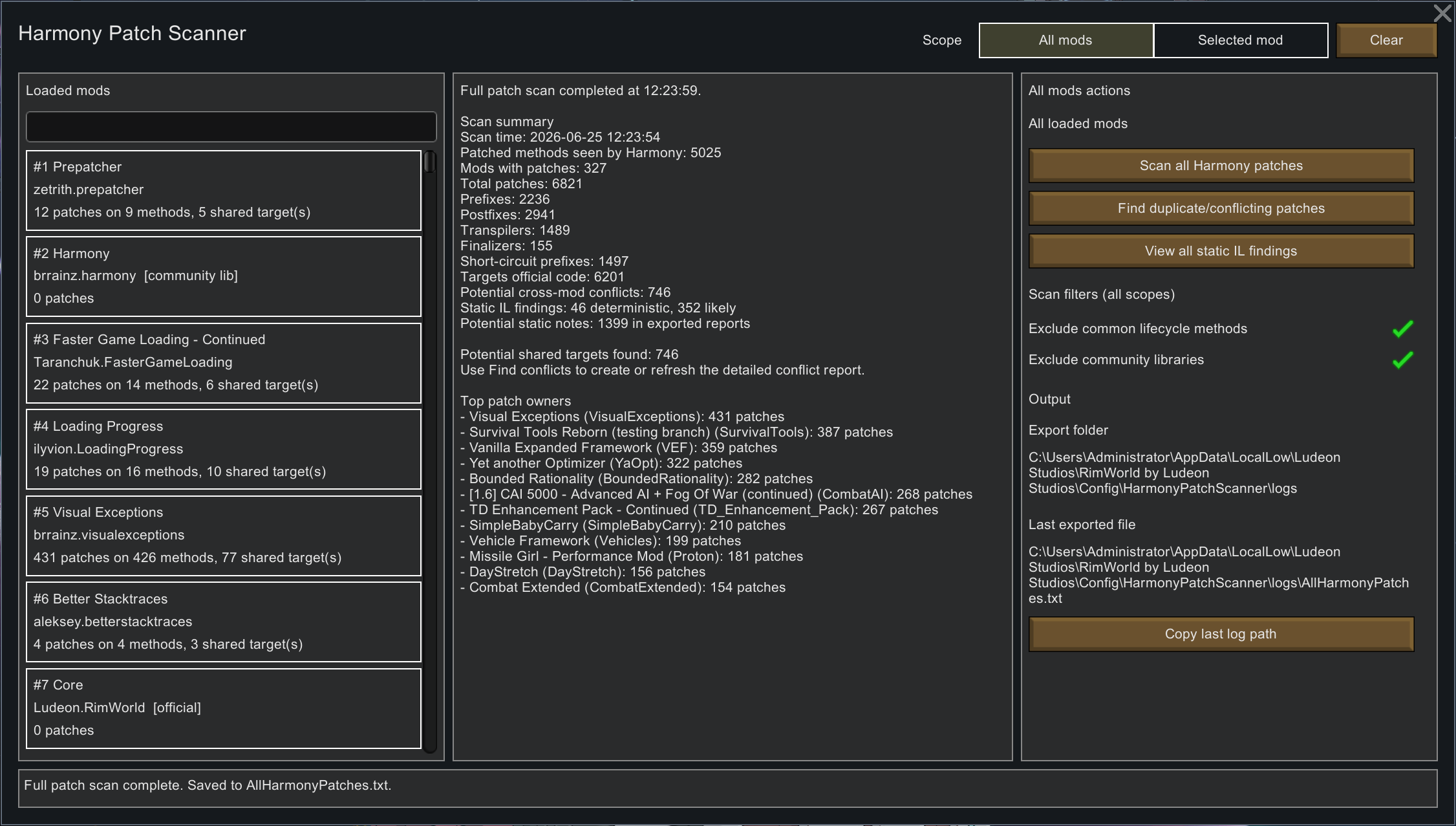Click Missile Girl Performance Mod line
The image size is (1456, 826).
pos(632,556)
